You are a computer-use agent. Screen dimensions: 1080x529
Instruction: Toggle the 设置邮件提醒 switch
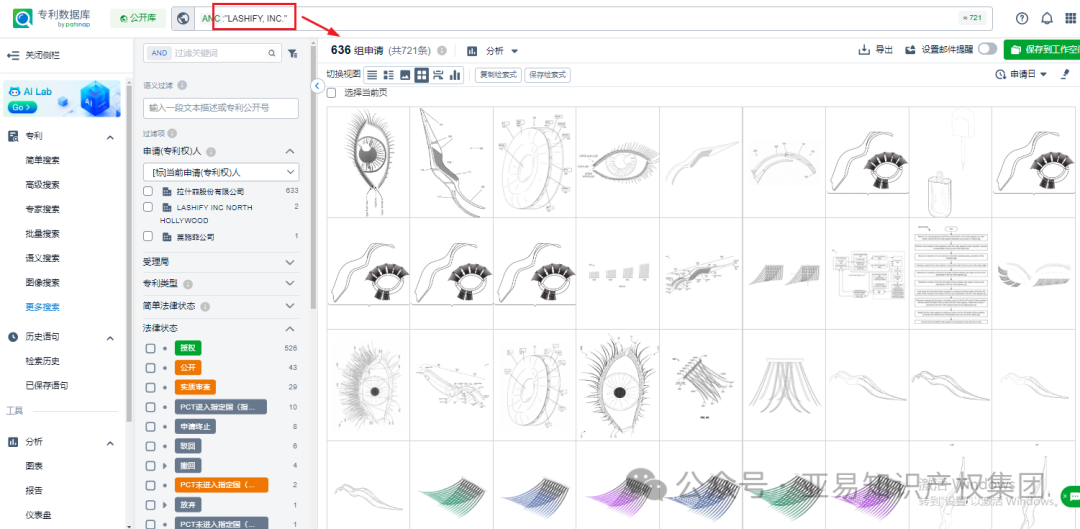pos(988,49)
